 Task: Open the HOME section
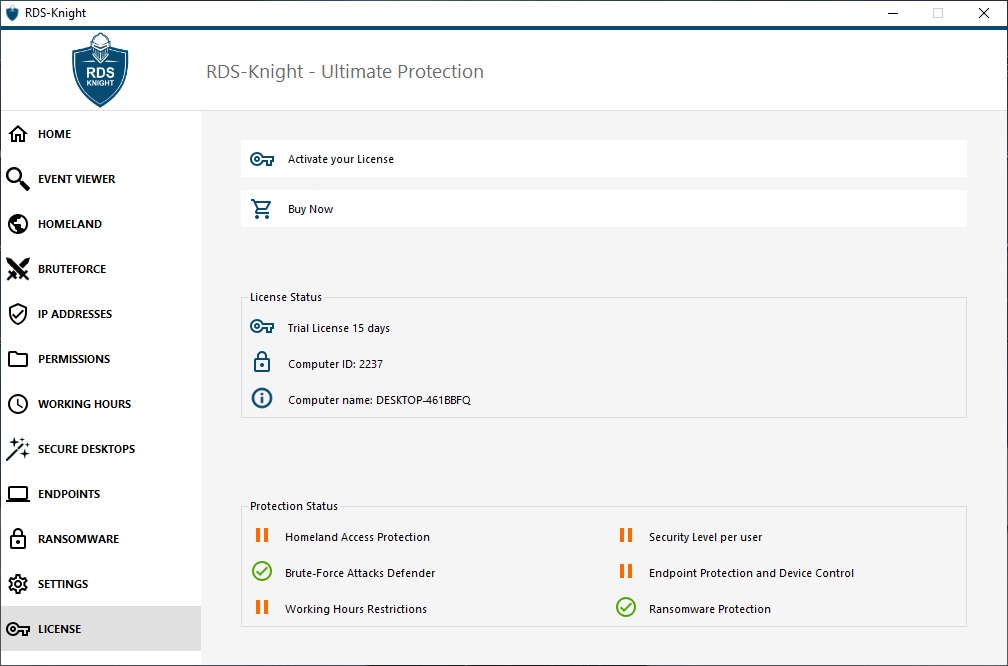tap(100, 134)
